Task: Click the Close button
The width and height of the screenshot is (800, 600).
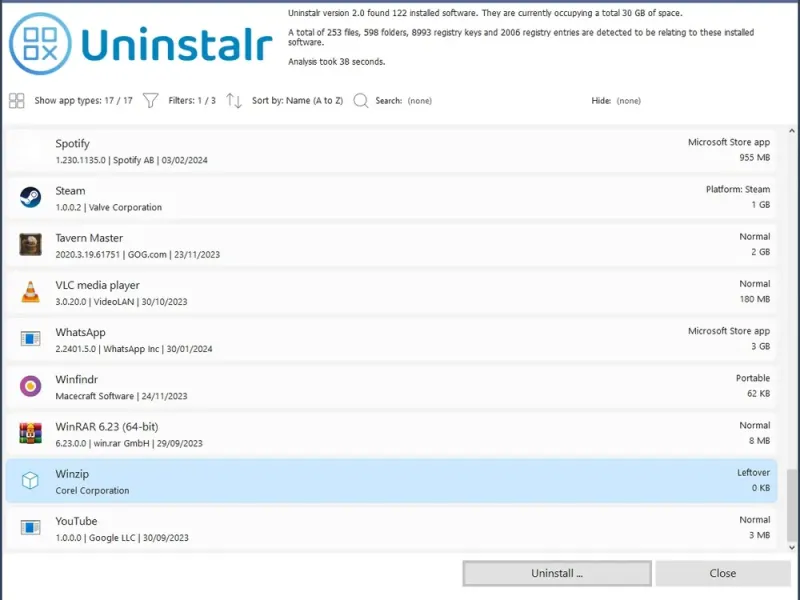Action: click(x=722, y=573)
